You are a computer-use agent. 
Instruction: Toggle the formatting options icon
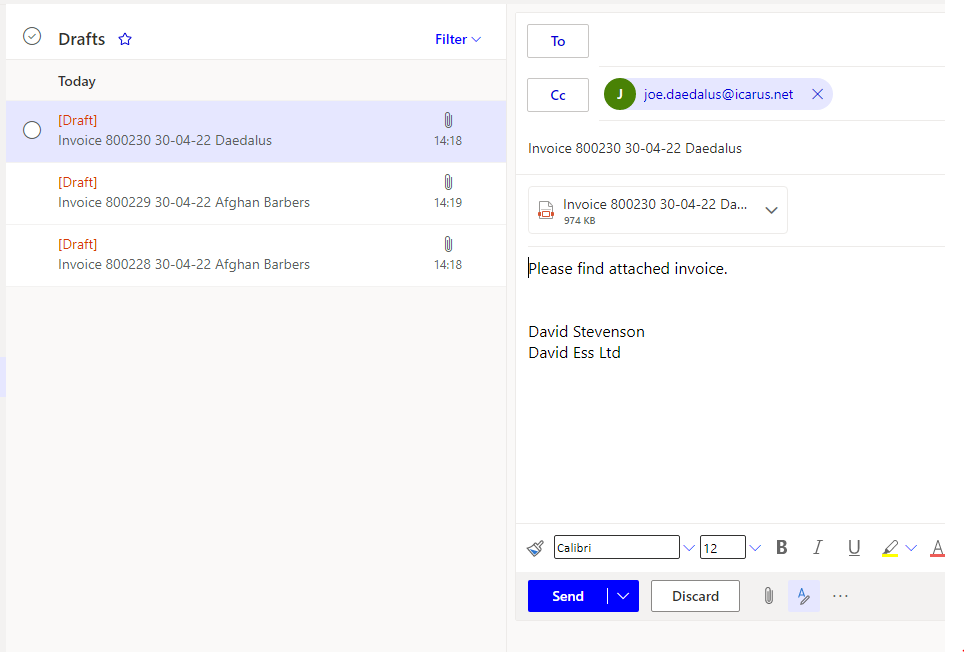(803, 596)
